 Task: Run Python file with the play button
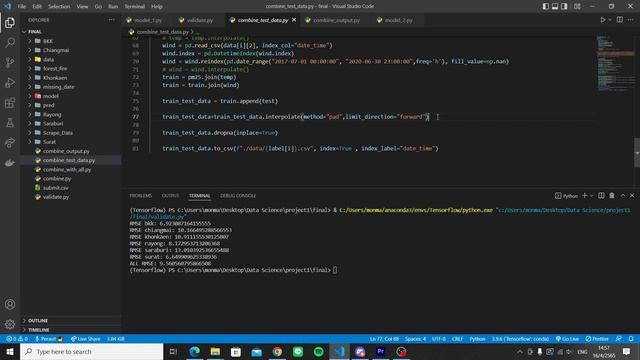click(602, 20)
